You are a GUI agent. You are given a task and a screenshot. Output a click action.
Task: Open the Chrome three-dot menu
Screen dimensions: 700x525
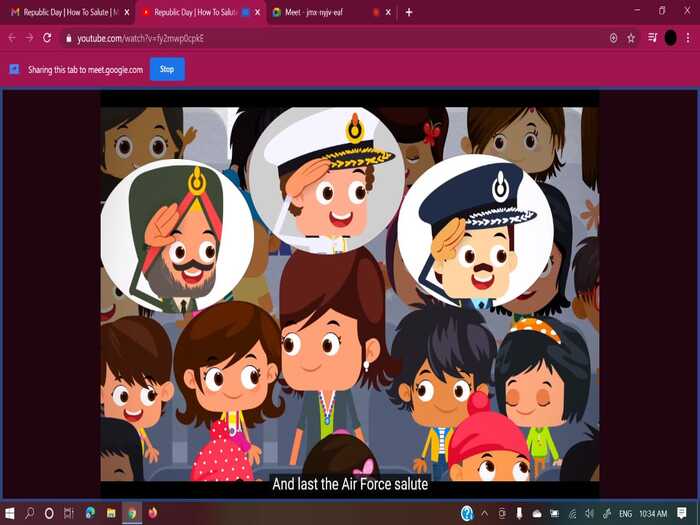(688, 38)
